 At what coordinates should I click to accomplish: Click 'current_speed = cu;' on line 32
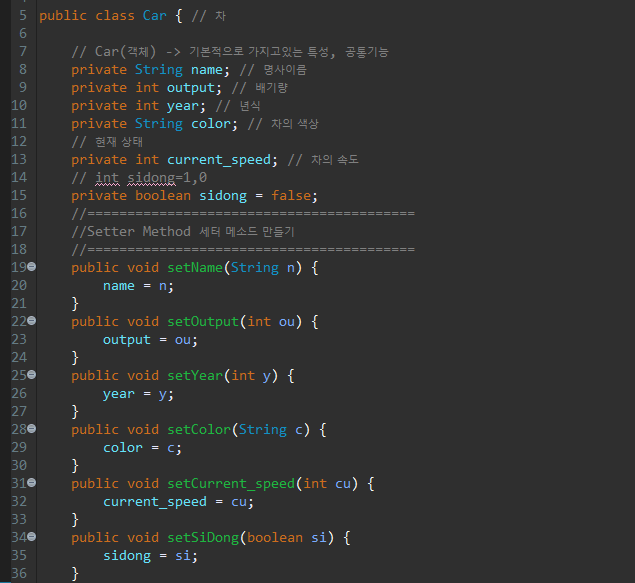(x=178, y=502)
